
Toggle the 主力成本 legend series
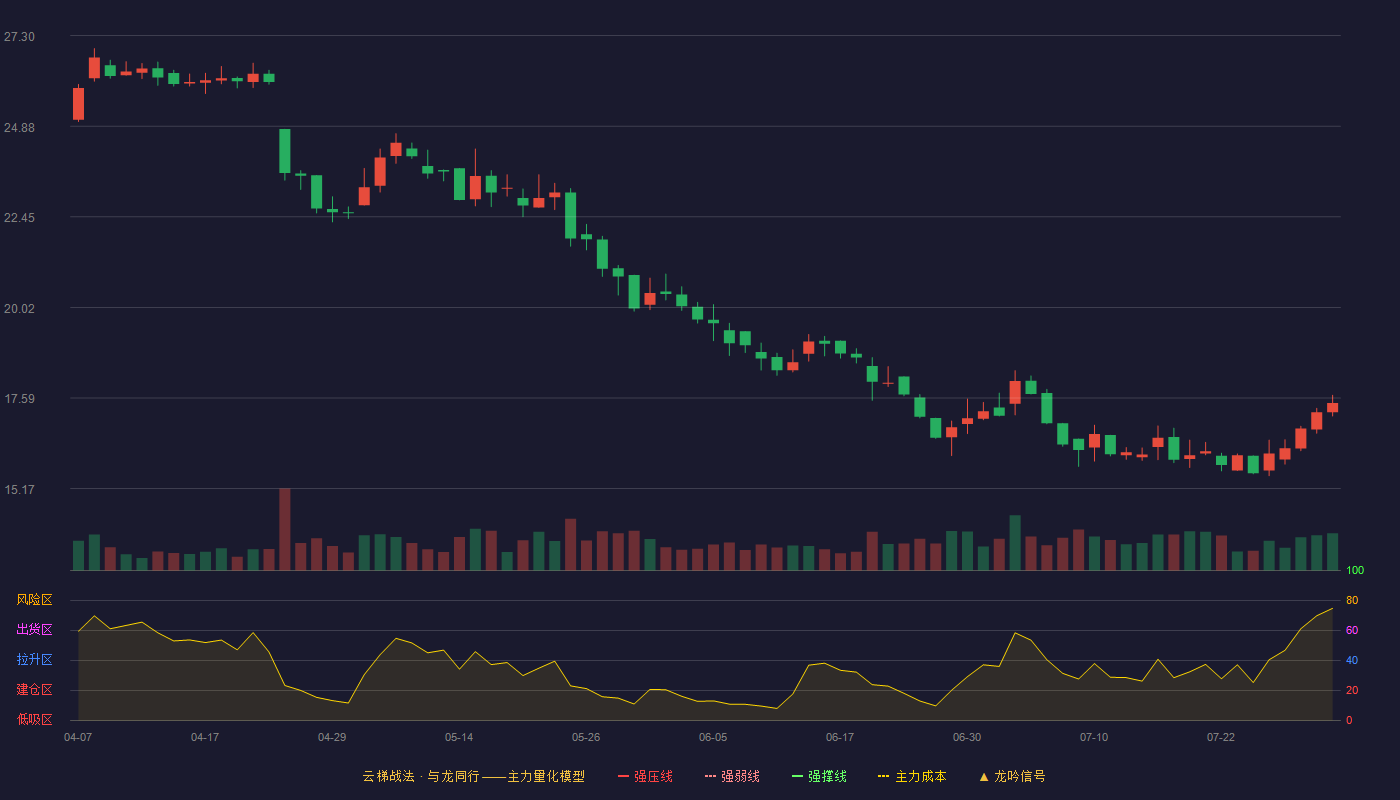point(912,776)
